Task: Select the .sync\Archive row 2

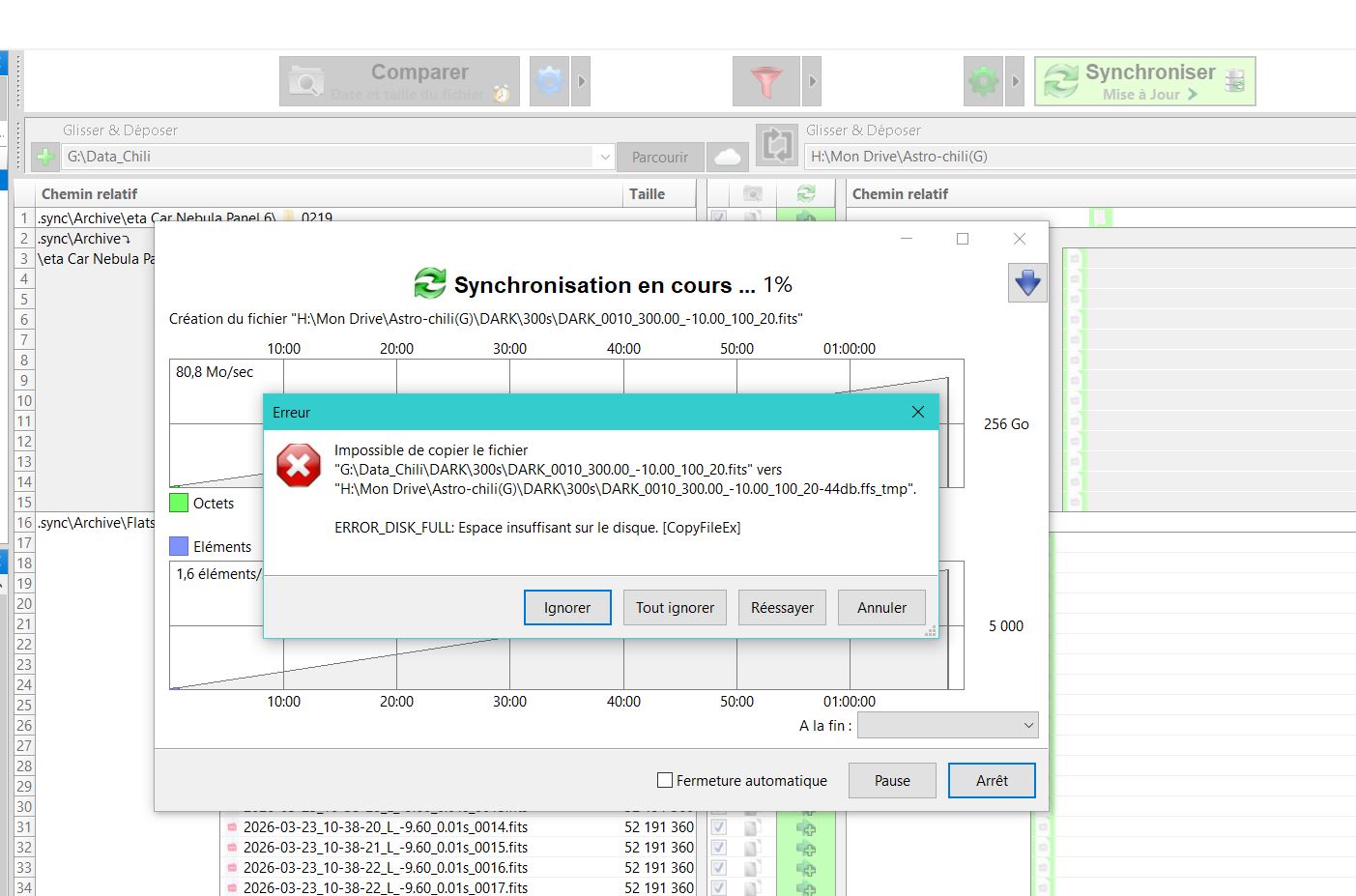Action: (x=83, y=239)
